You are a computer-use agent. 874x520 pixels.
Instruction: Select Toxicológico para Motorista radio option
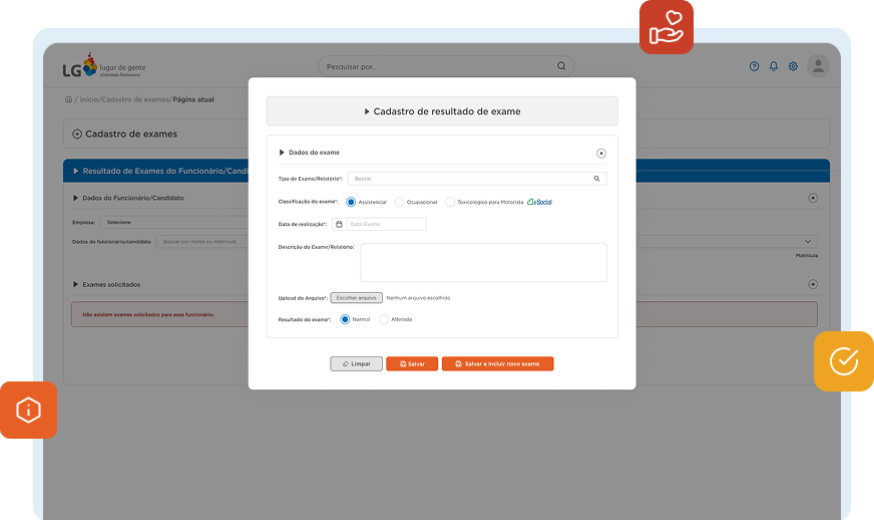click(450, 202)
